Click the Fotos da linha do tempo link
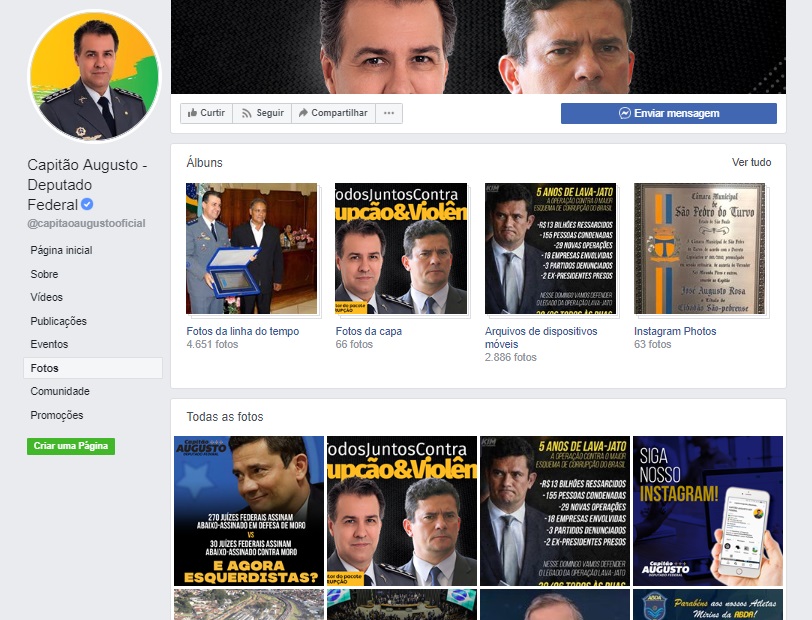The height and width of the screenshot is (620, 812). 243,331
